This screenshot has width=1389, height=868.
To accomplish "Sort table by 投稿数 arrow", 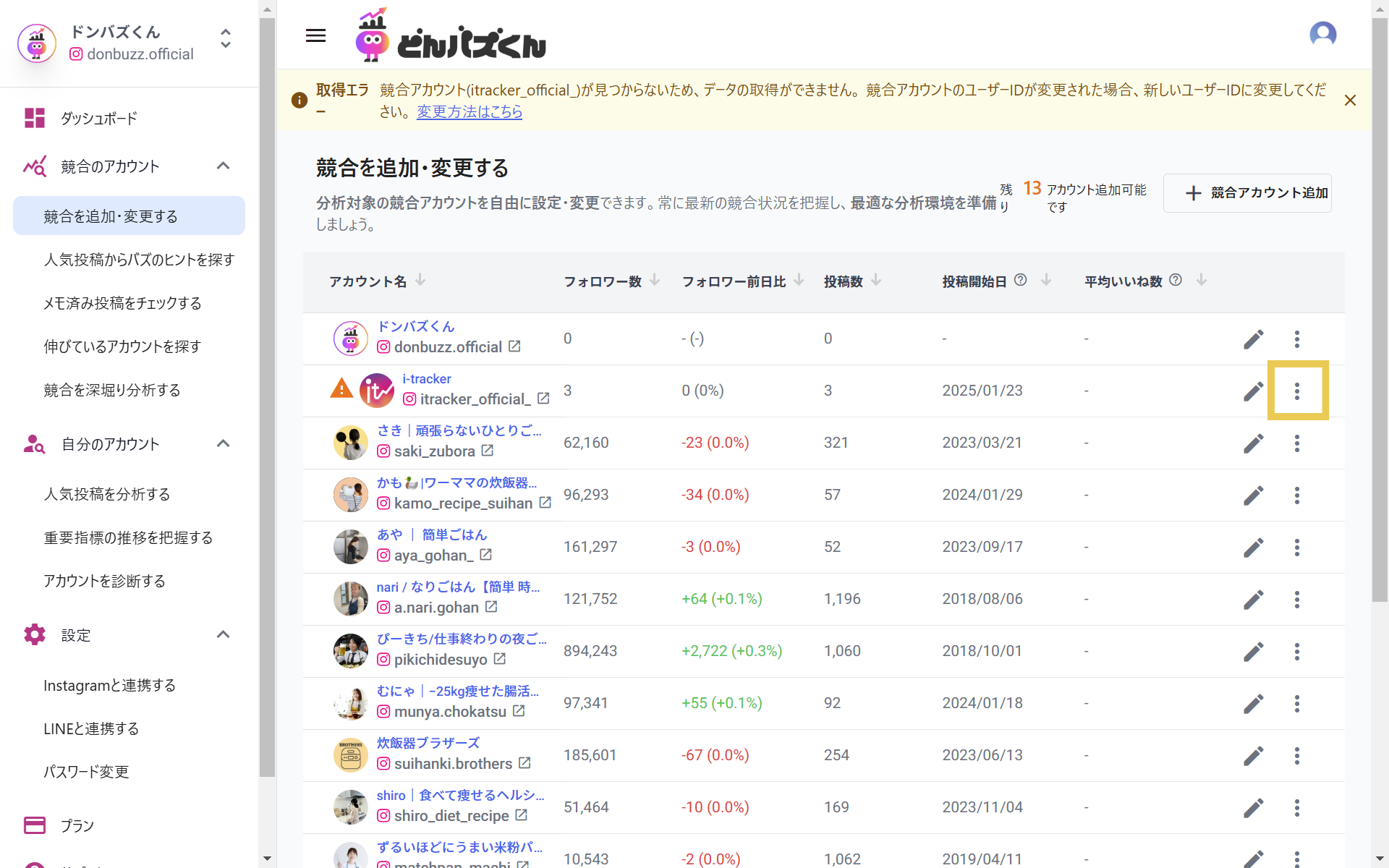I will [x=876, y=280].
